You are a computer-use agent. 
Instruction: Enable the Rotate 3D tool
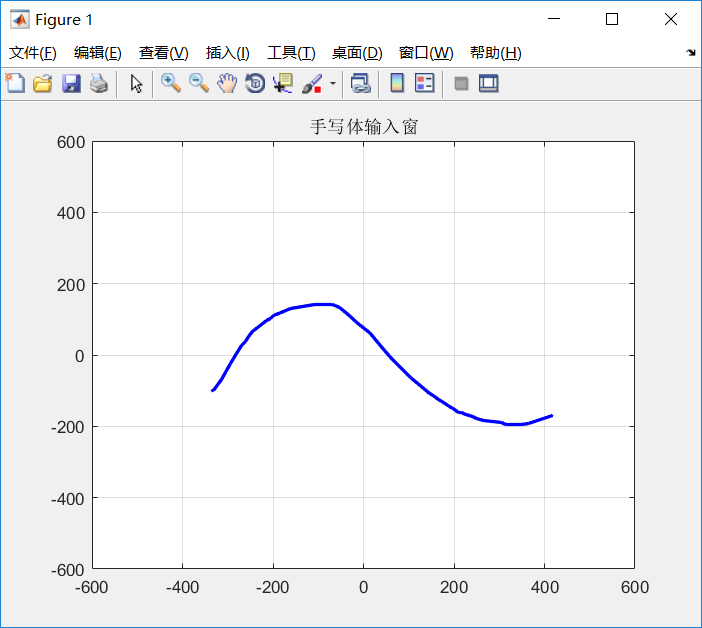pos(255,83)
